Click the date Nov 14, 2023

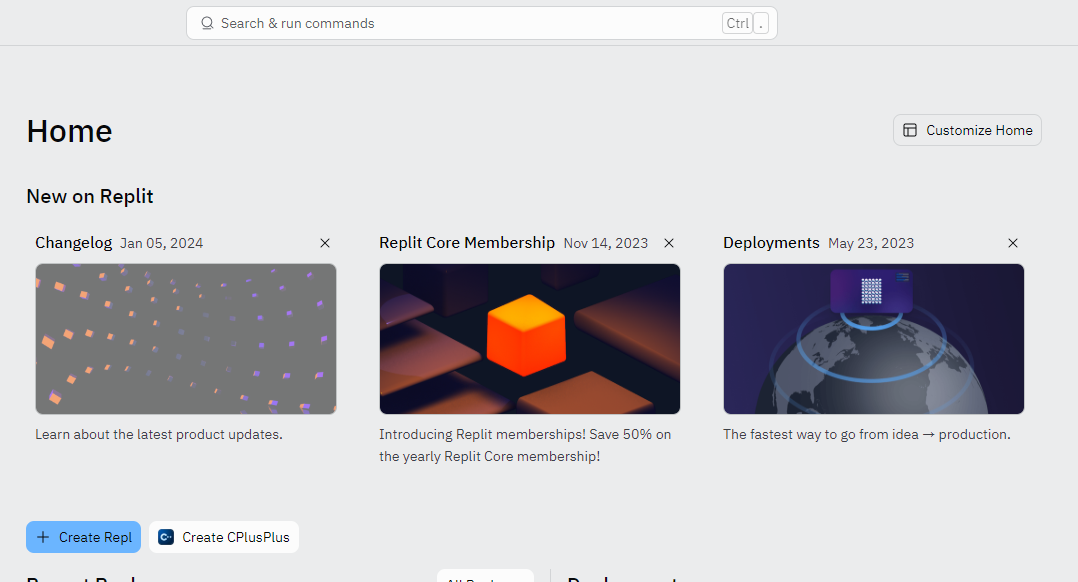606,243
